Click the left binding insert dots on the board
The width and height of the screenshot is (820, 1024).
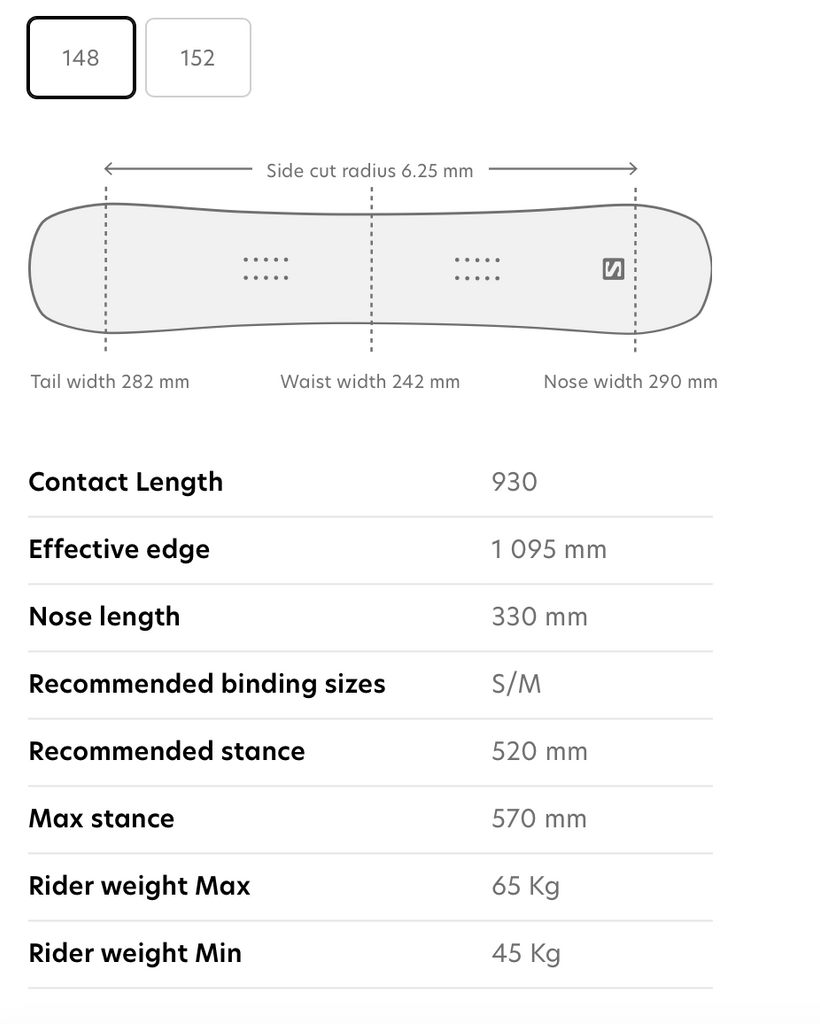(x=266, y=268)
